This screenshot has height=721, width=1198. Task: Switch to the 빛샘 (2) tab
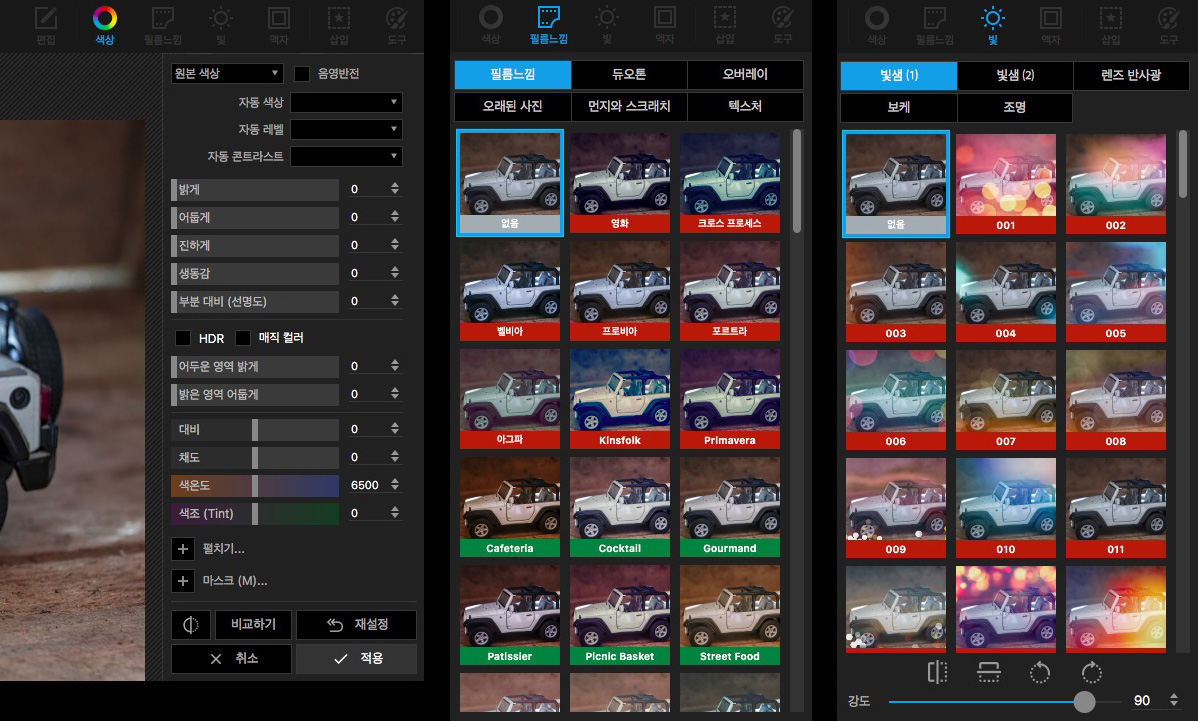point(1015,75)
